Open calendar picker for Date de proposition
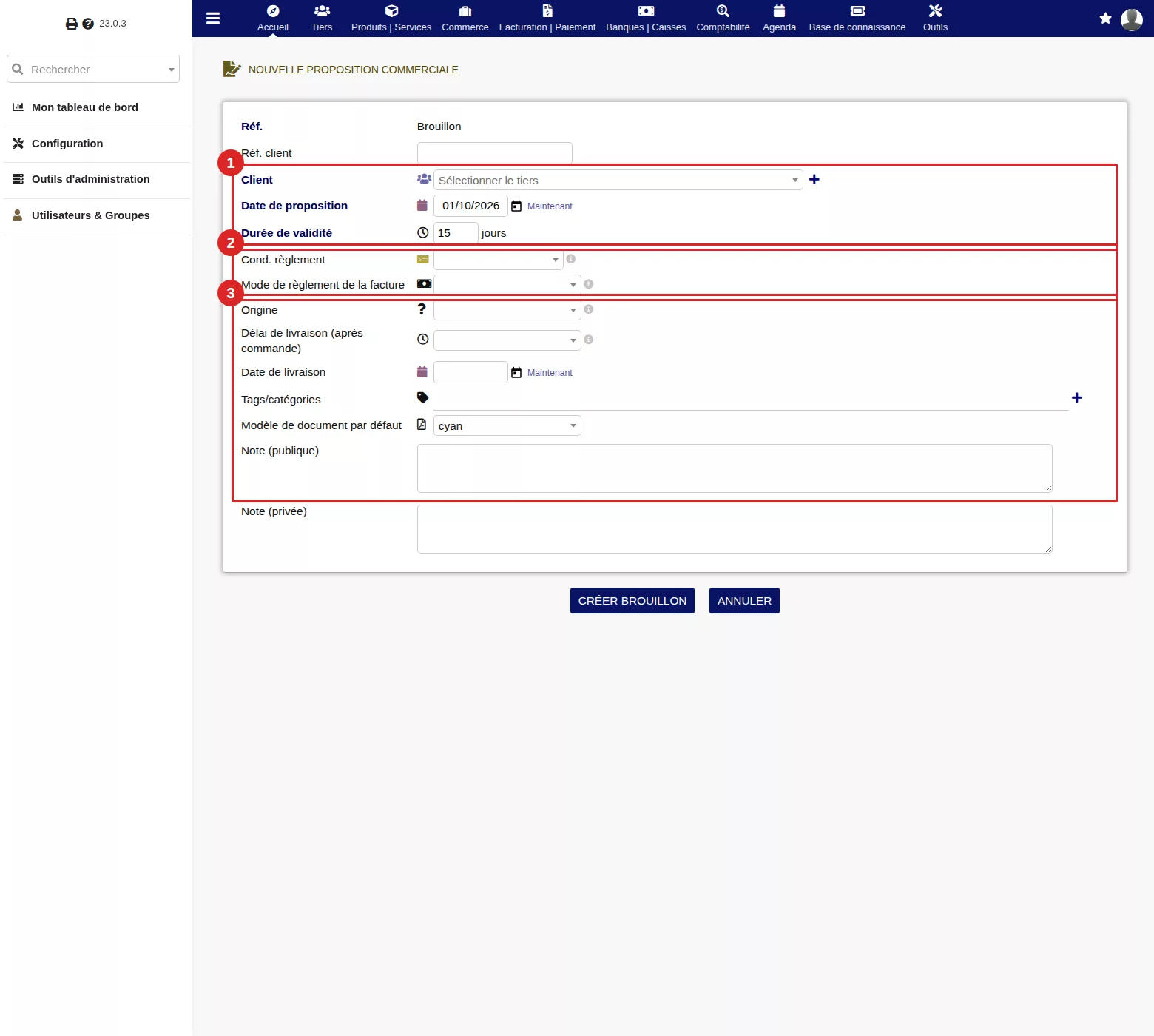 click(516, 206)
